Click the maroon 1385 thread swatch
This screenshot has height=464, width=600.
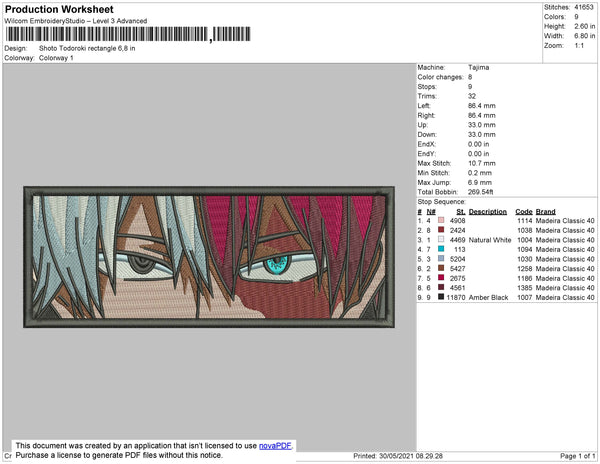tap(441, 287)
